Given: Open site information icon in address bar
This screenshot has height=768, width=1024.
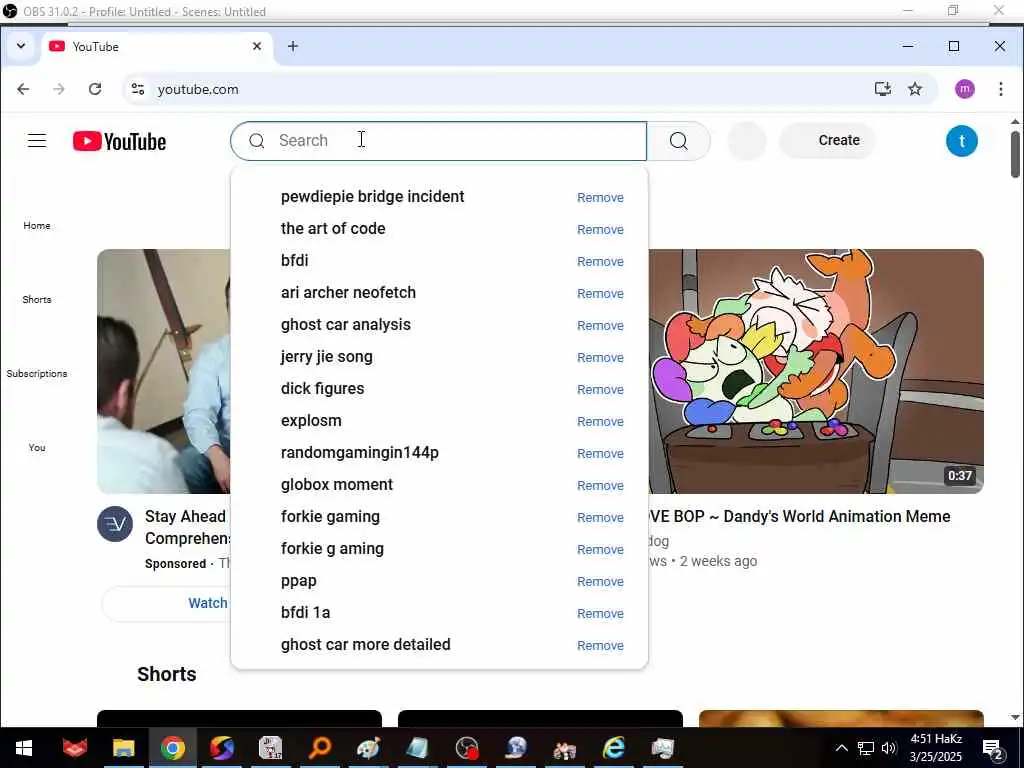Looking at the screenshot, I should 138,89.
